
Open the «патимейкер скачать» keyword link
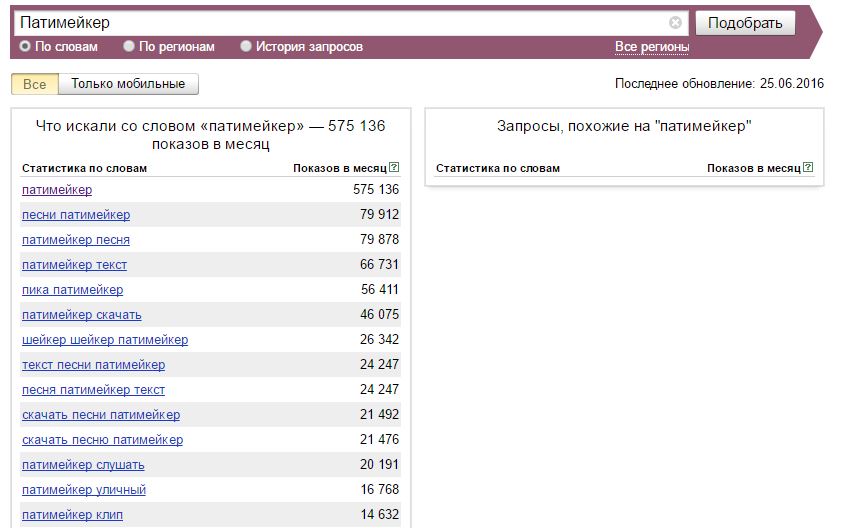(x=82, y=315)
